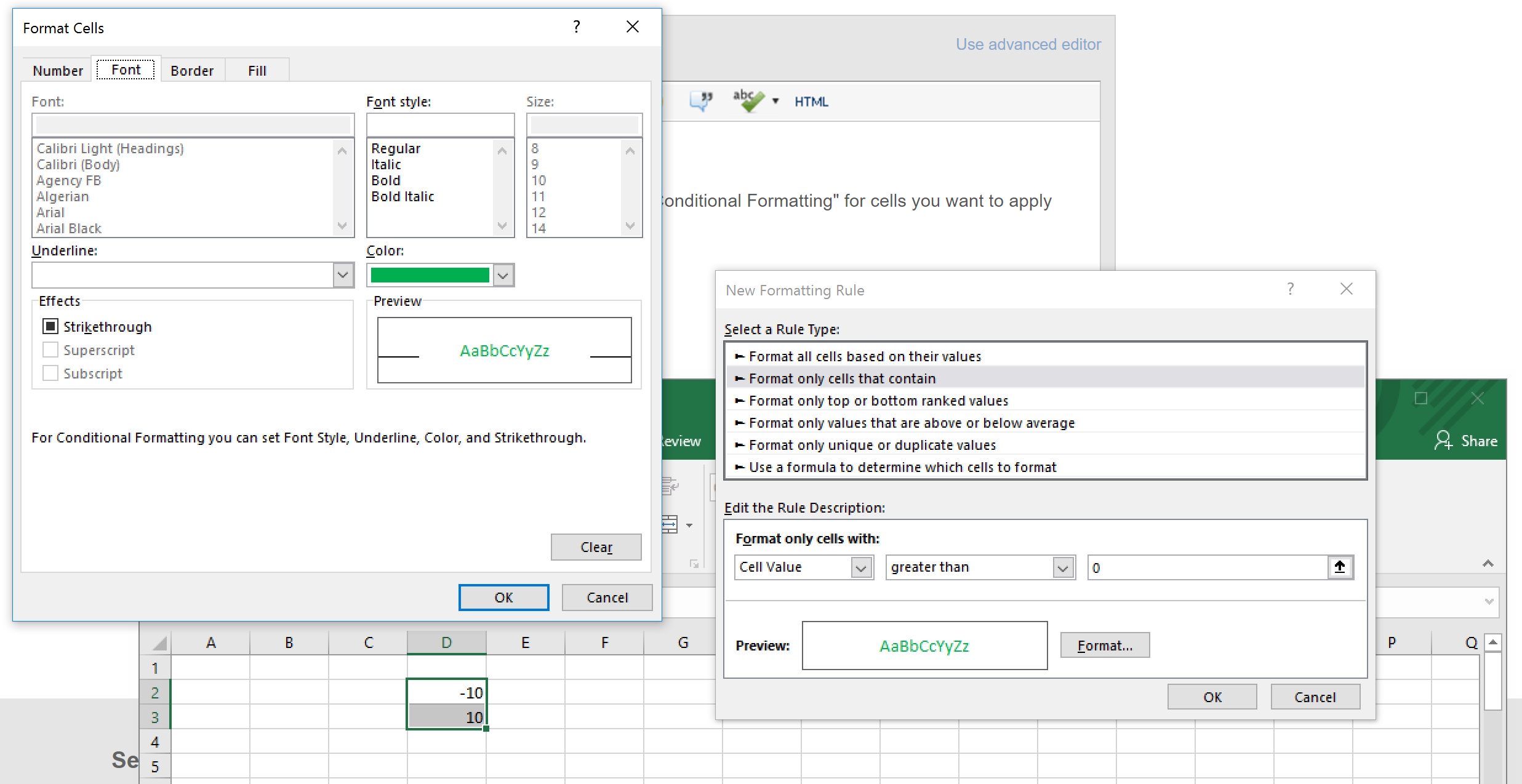Choose Regular font style
The width and height of the screenshot is (1522, 784).
pos(396,148)
